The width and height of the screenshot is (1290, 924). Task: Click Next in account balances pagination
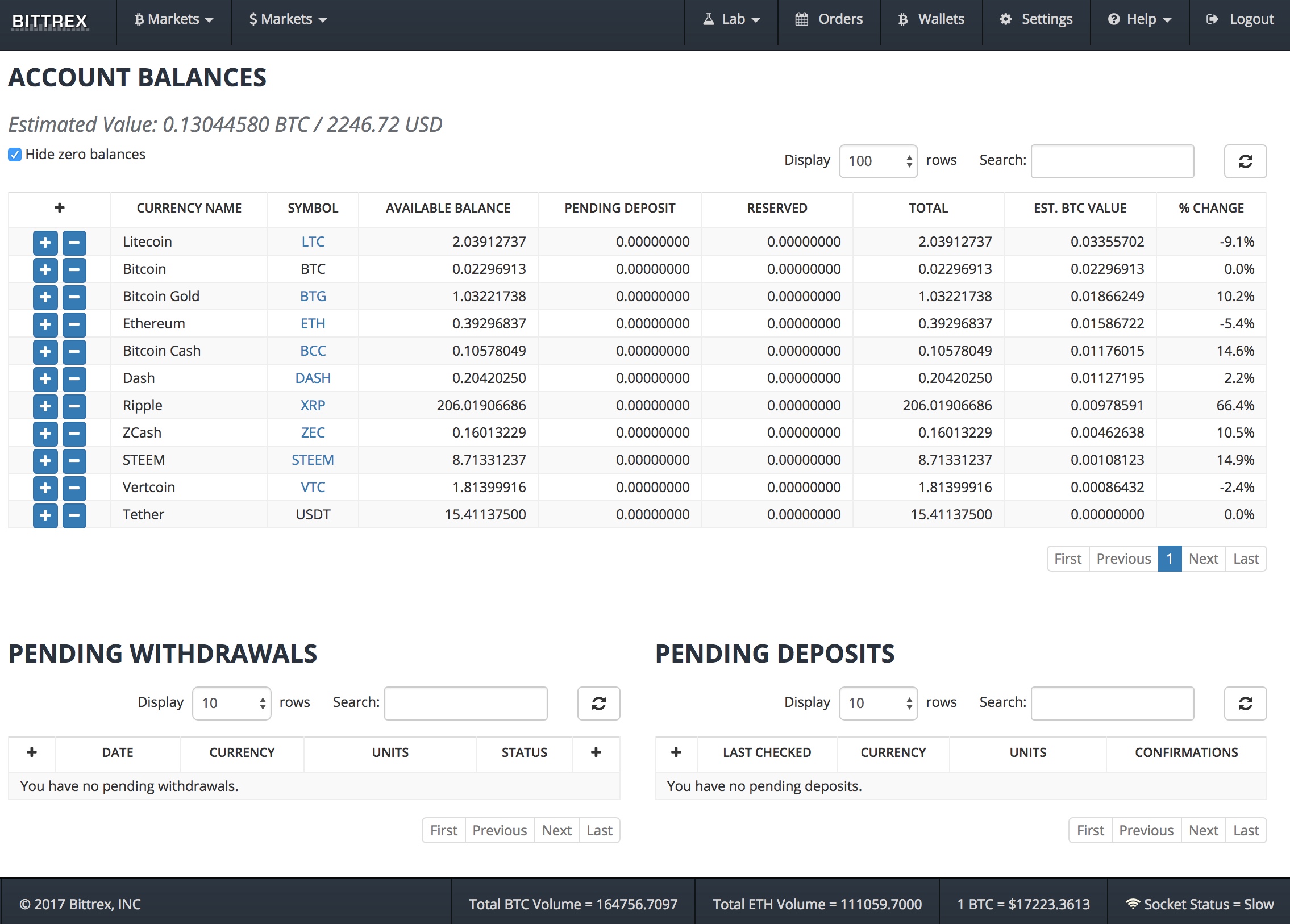1203,559
